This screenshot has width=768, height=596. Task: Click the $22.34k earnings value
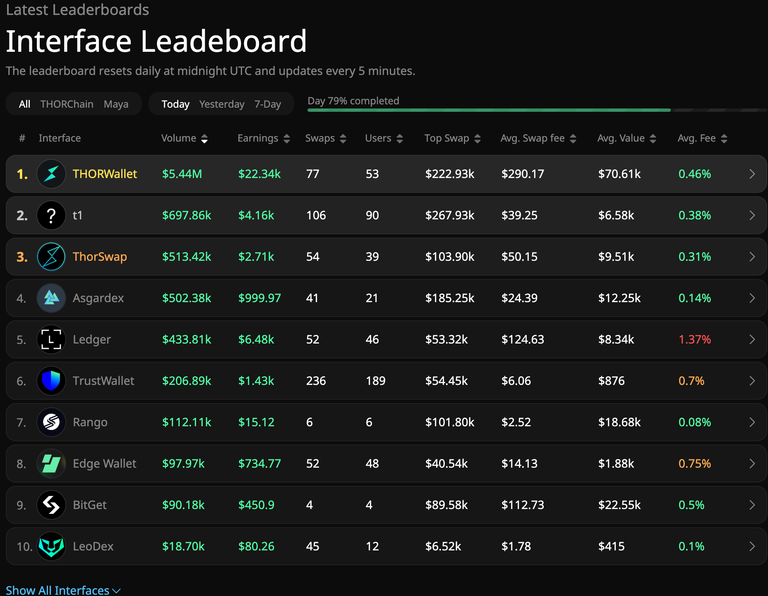pyautogui.click(x=259, y=174)
